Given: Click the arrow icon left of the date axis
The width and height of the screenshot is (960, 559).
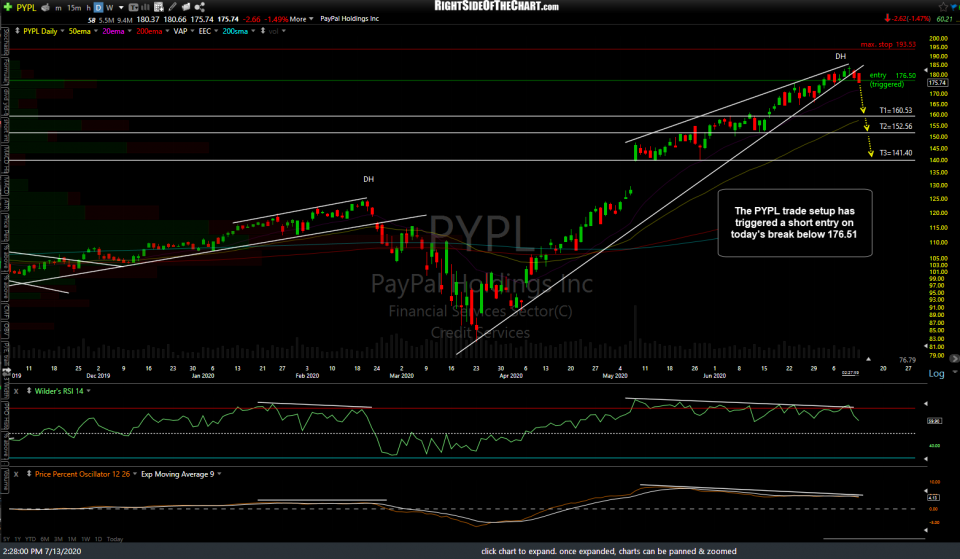Looking at the screenshot, I should click(x=7, y=371).
